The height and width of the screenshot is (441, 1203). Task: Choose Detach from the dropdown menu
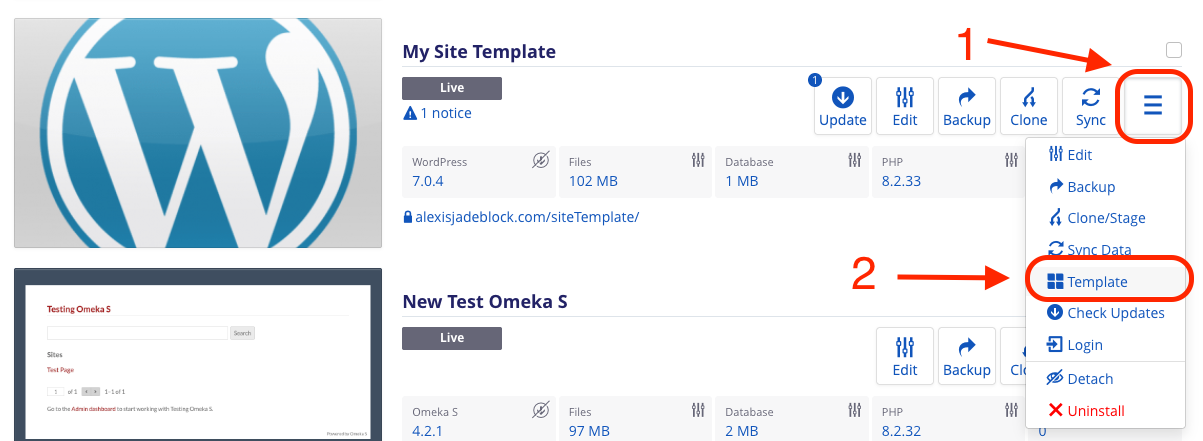coord(1106,378)
